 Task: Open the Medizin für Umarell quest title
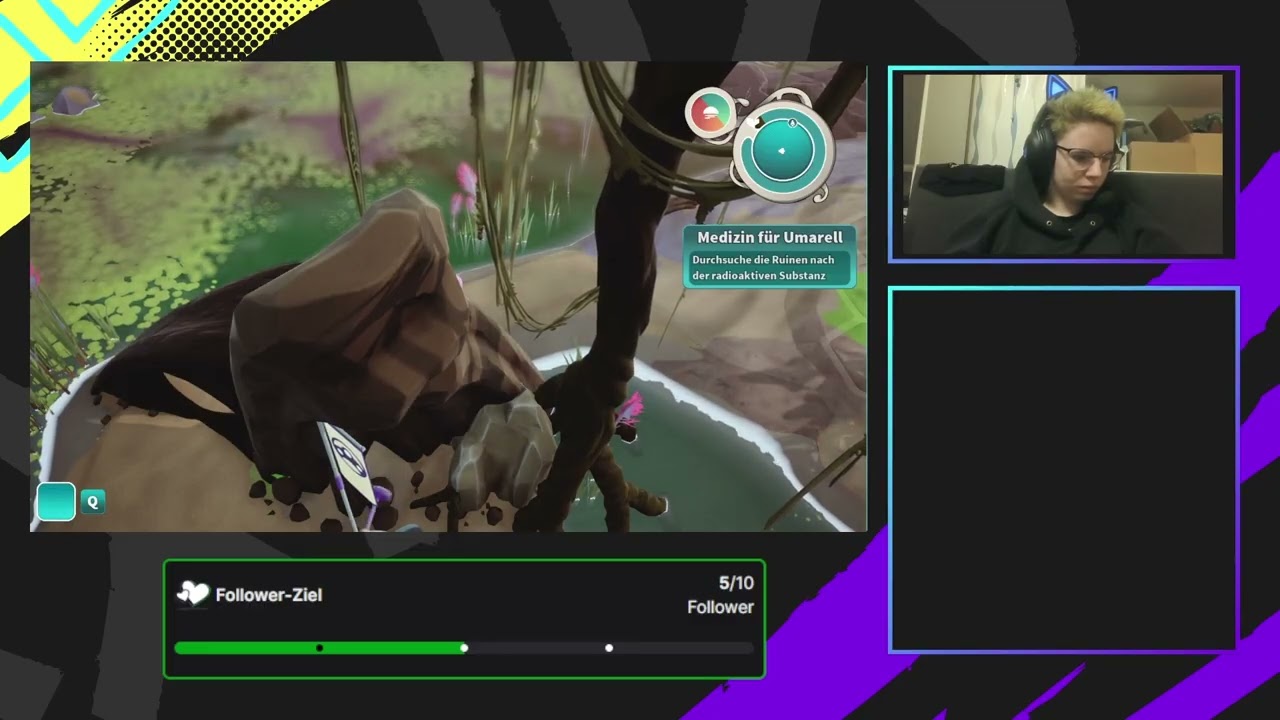click(770, 237)
